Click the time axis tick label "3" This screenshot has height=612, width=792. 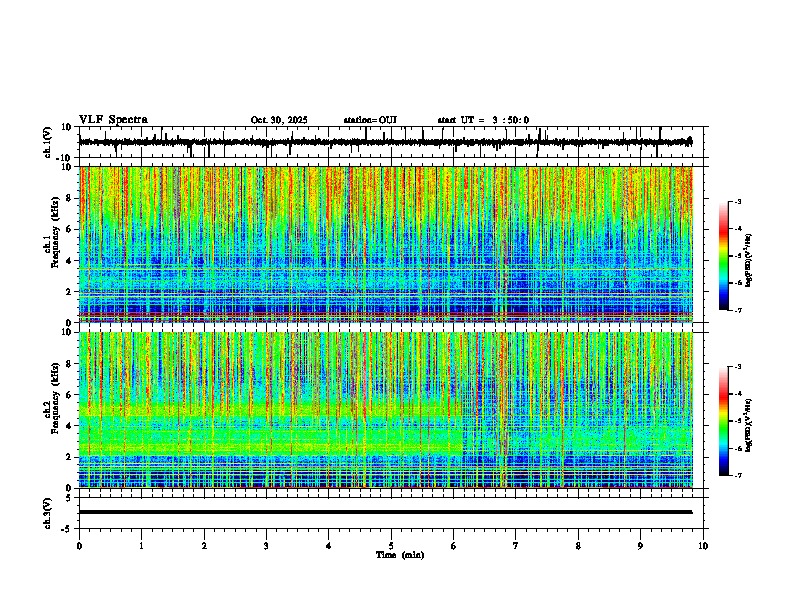266,546
